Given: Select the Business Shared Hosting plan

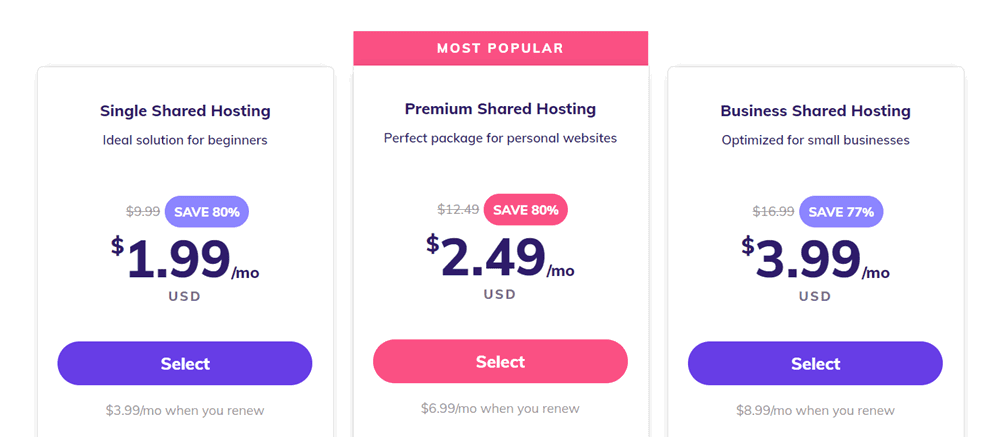Looking at the screenshot, I should tap(815, 364).
